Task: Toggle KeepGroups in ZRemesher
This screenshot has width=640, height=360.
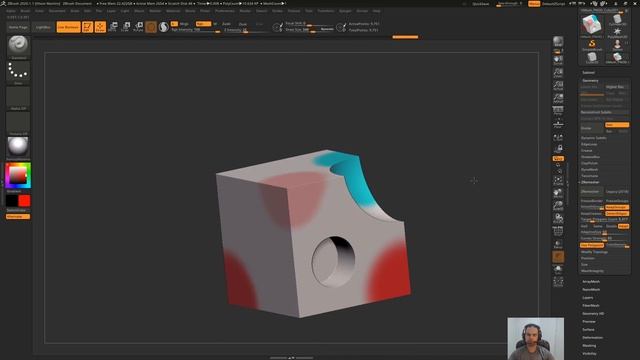Action: tap(617, 207)
